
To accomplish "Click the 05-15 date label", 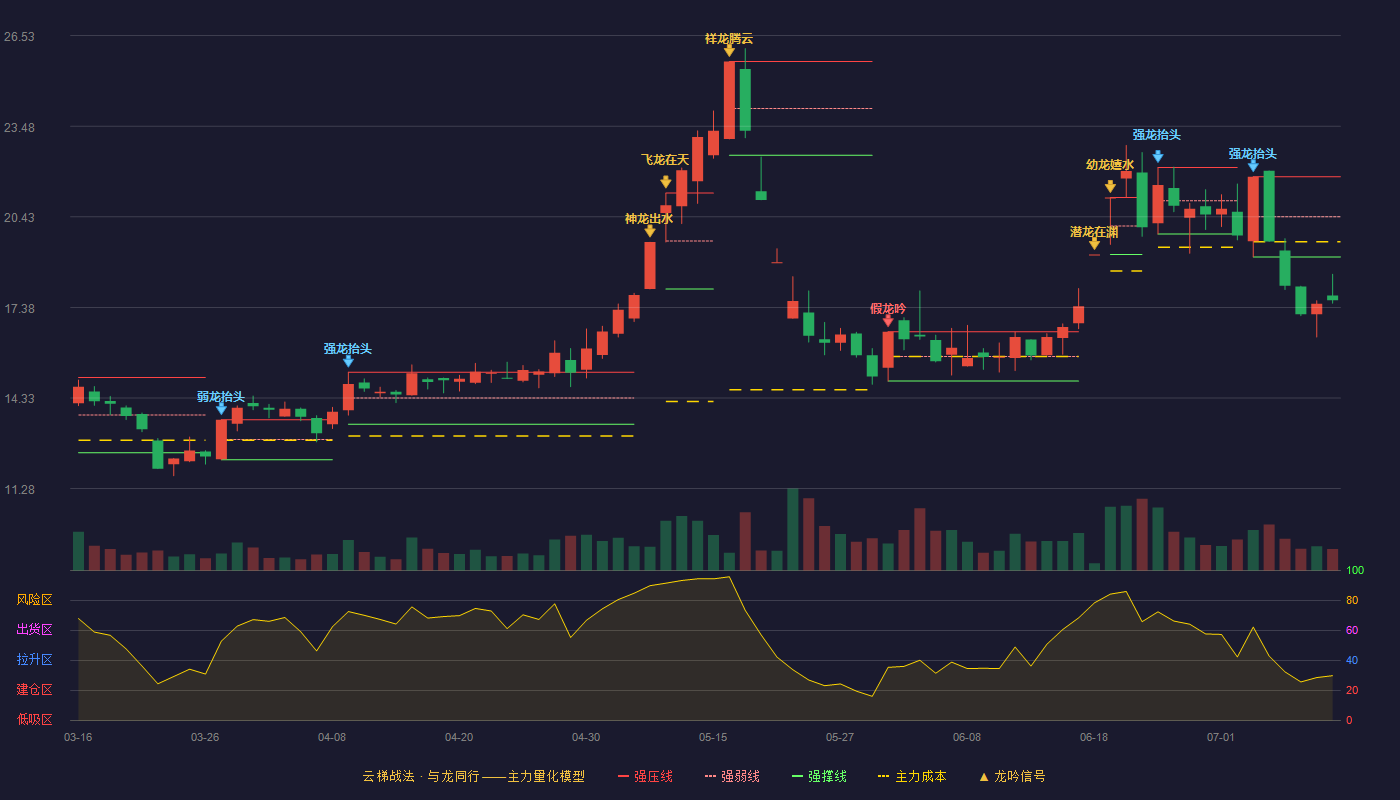I will pos(713,737).
